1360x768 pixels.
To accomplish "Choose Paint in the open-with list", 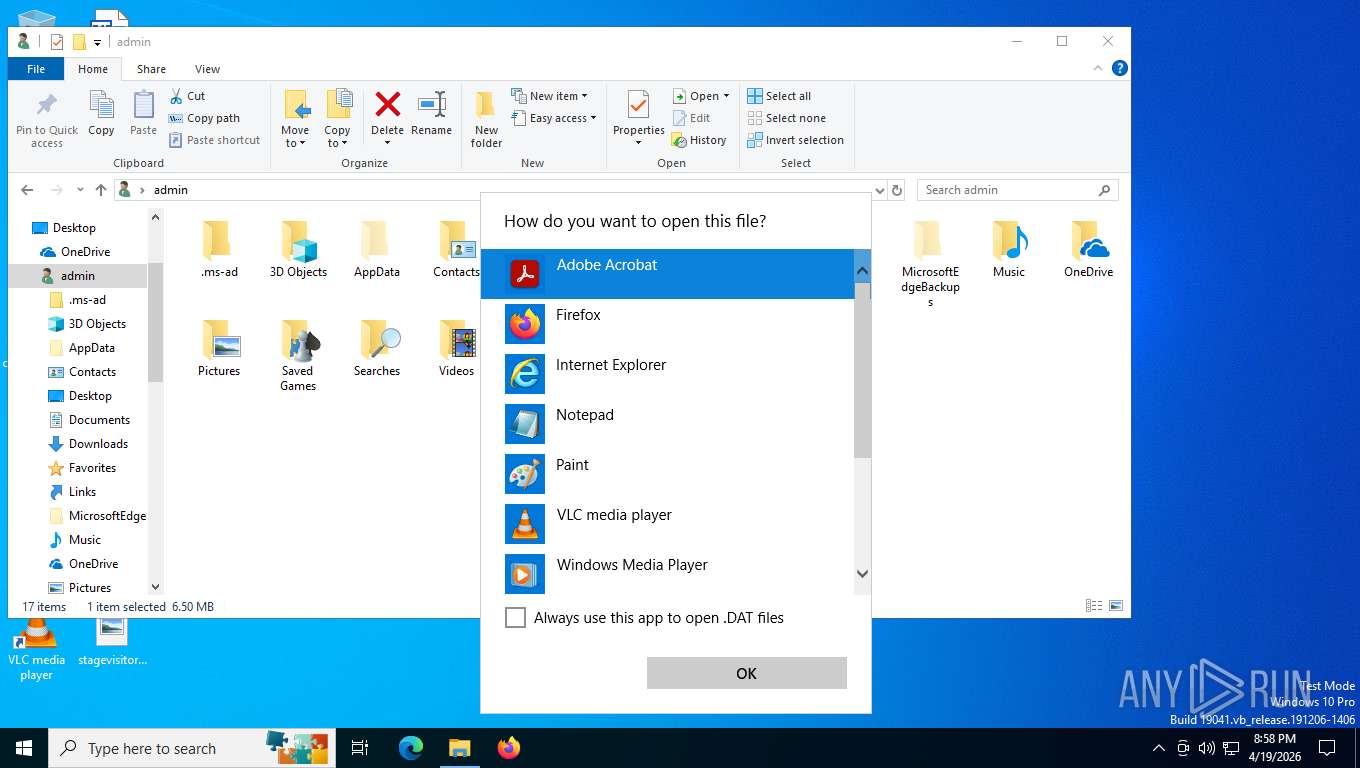I will pyautogui.click(x=667, y=474).
